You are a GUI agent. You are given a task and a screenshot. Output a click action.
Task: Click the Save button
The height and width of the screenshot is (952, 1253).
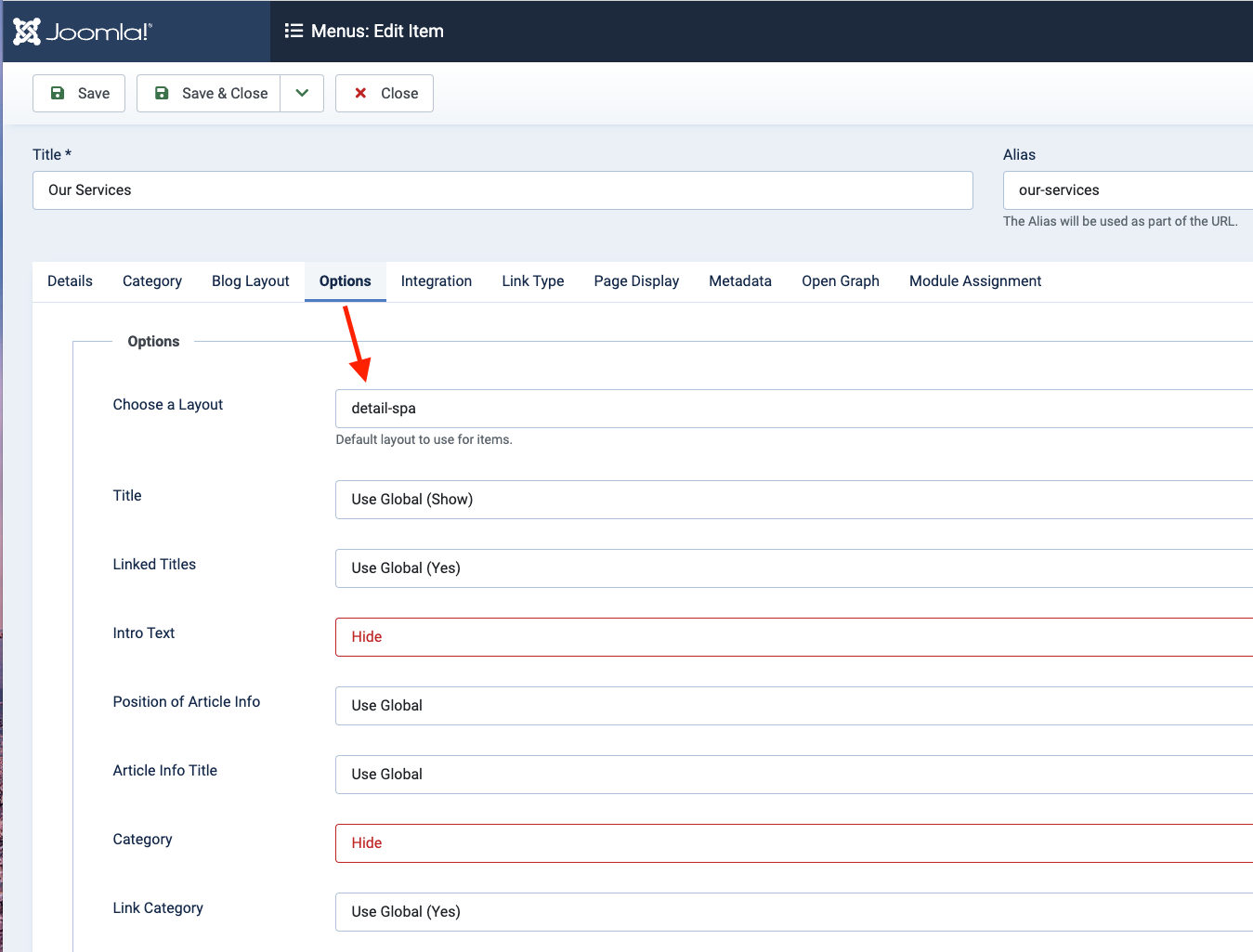(x=79, y=93)
